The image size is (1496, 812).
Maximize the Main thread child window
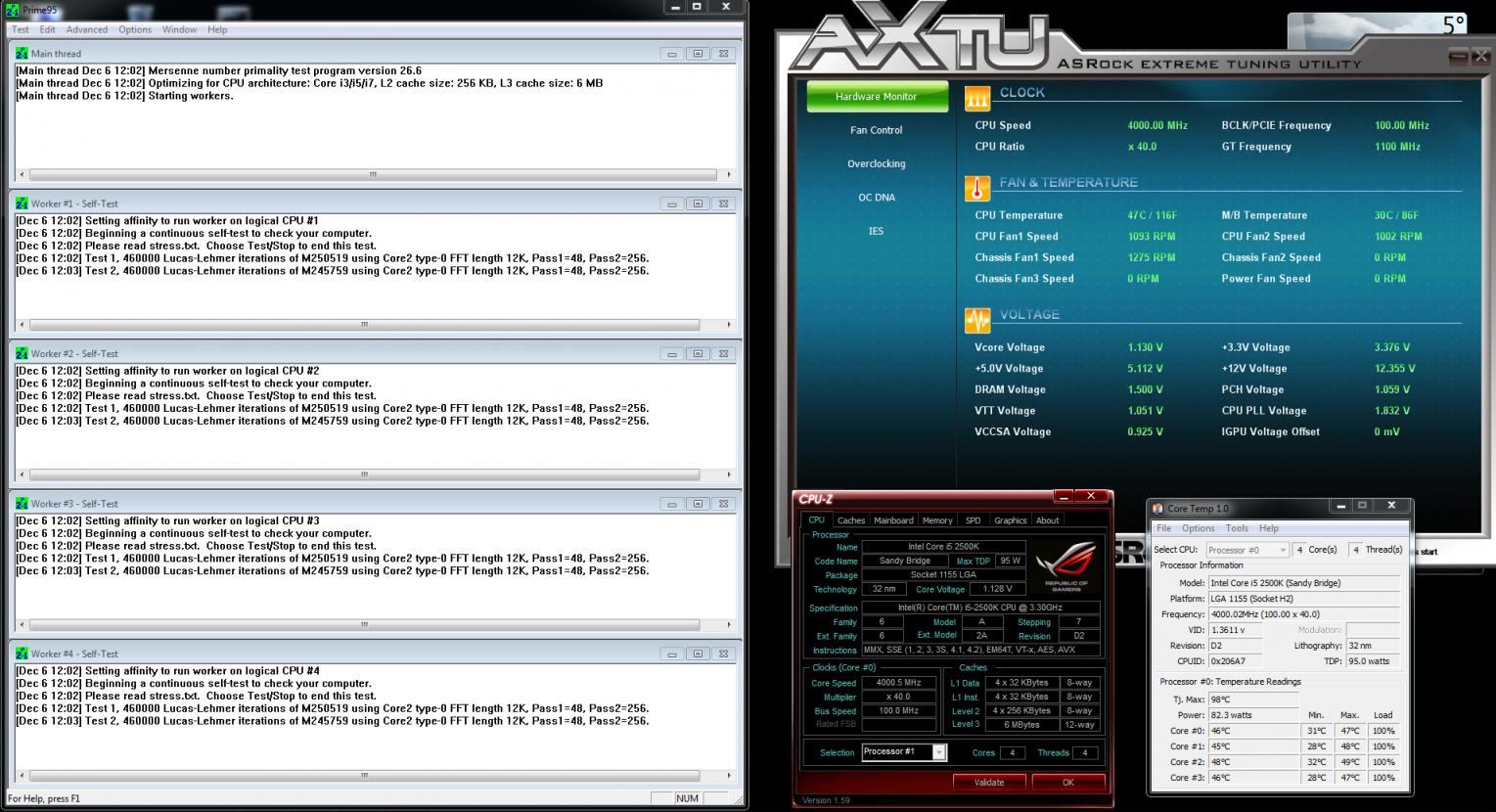pyautogui.click(x=697, y=54)
